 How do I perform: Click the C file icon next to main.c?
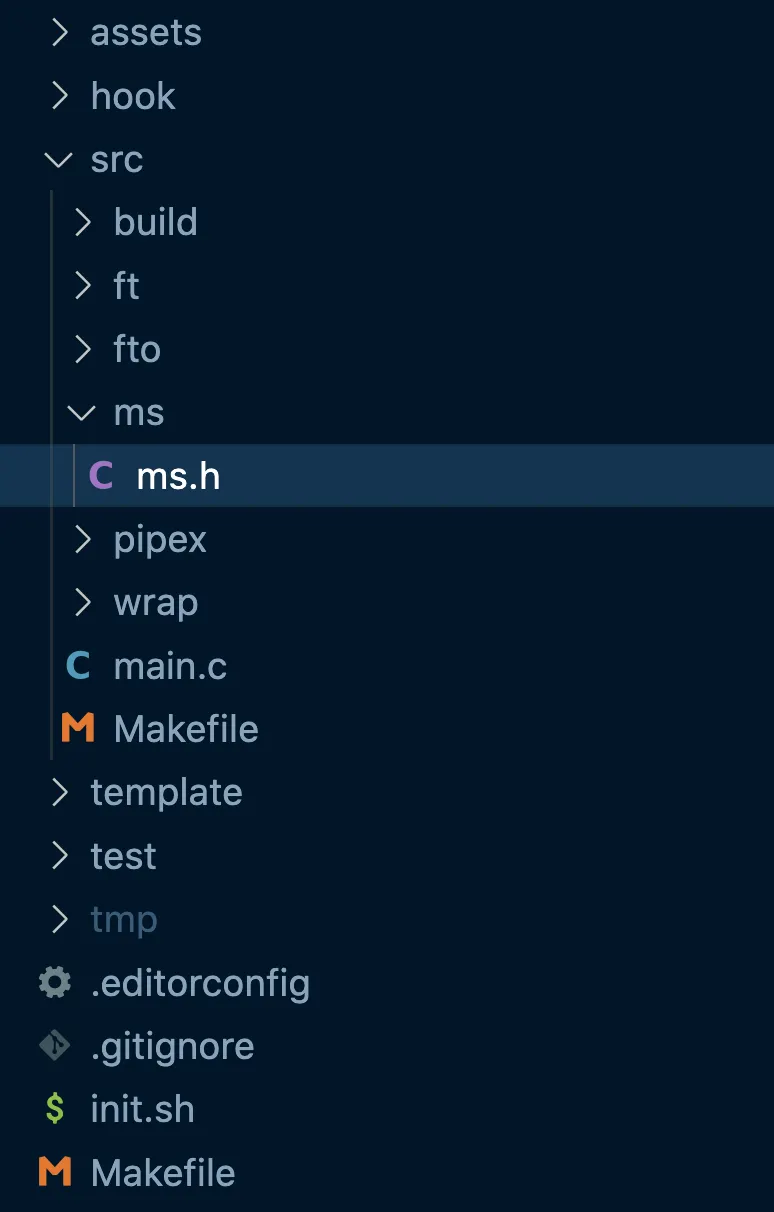pyautogui.click(x=78, y=665)
